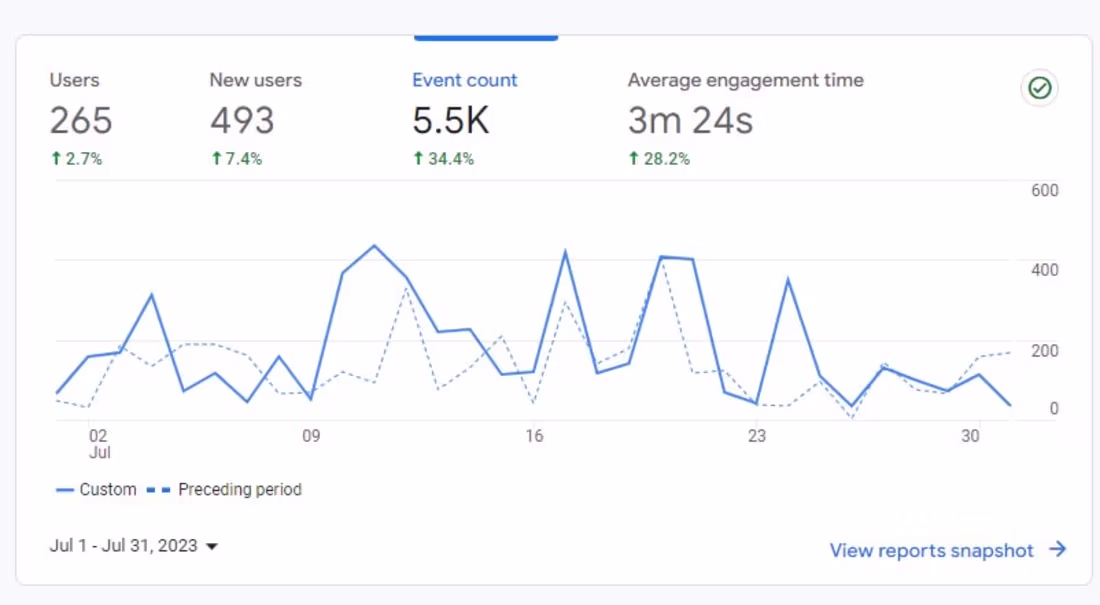Click the highest chart peak near July 11
1100x605 pixels.
tap(375, 246)
